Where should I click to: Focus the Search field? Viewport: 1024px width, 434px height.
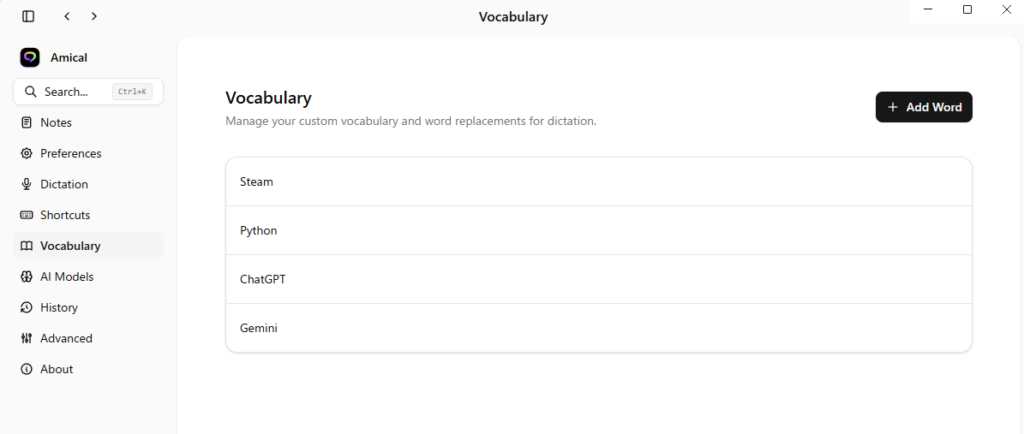click(x=75, y=92)
